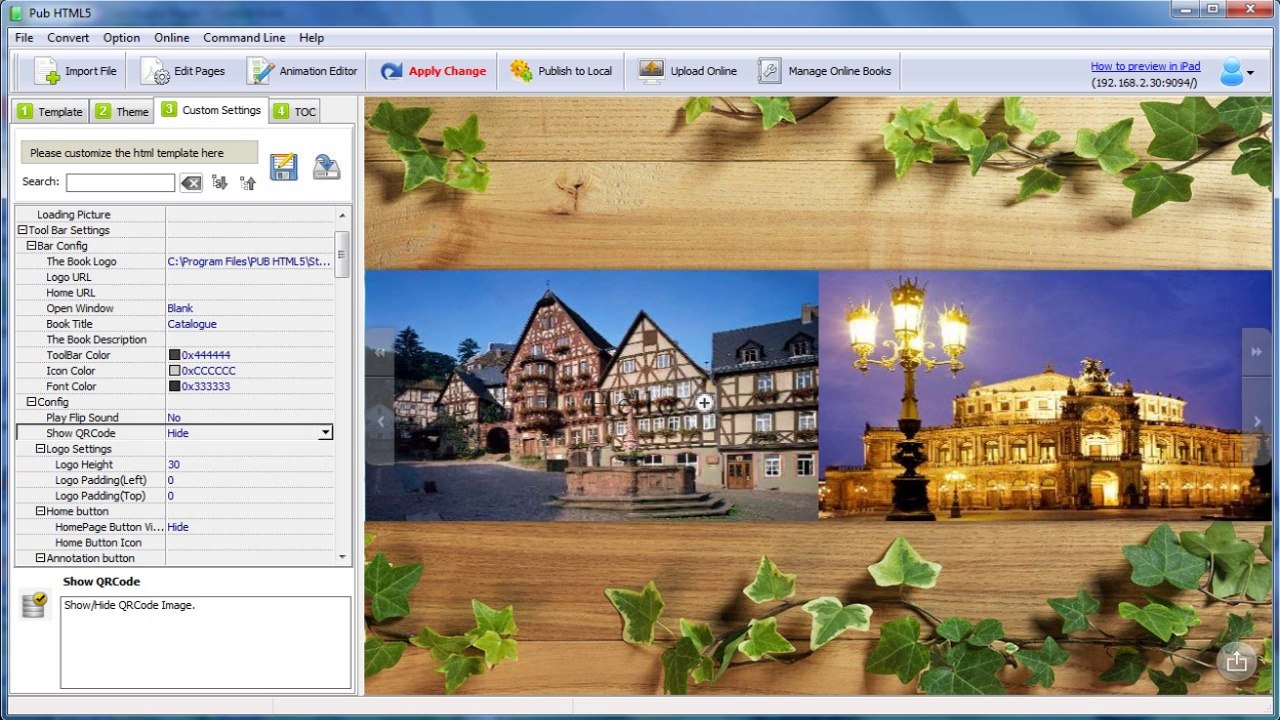
Task: Jump to last page in preview
Action: click(1256, 352)
